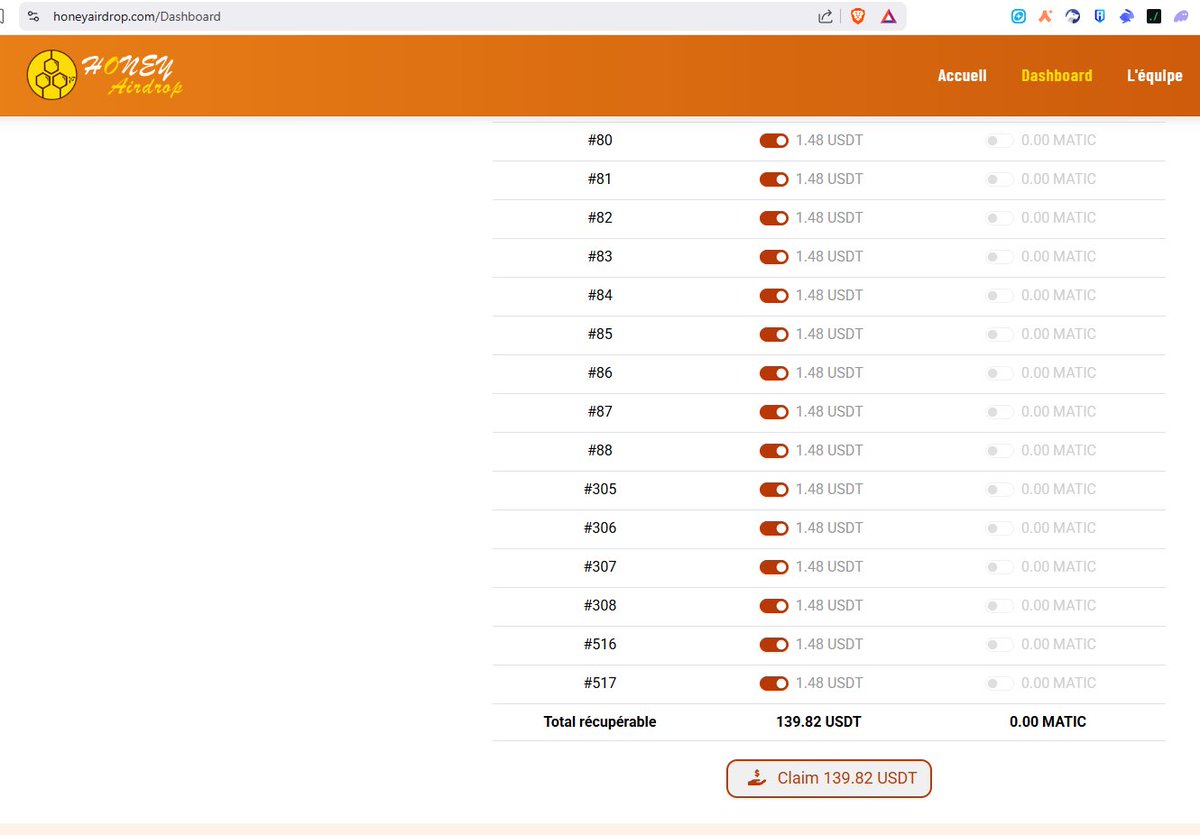The image size is (1200, 835).
Task: Click the 1.48 USDT amount in row #83
Action: pyautogui.click(x=829, y=257)
